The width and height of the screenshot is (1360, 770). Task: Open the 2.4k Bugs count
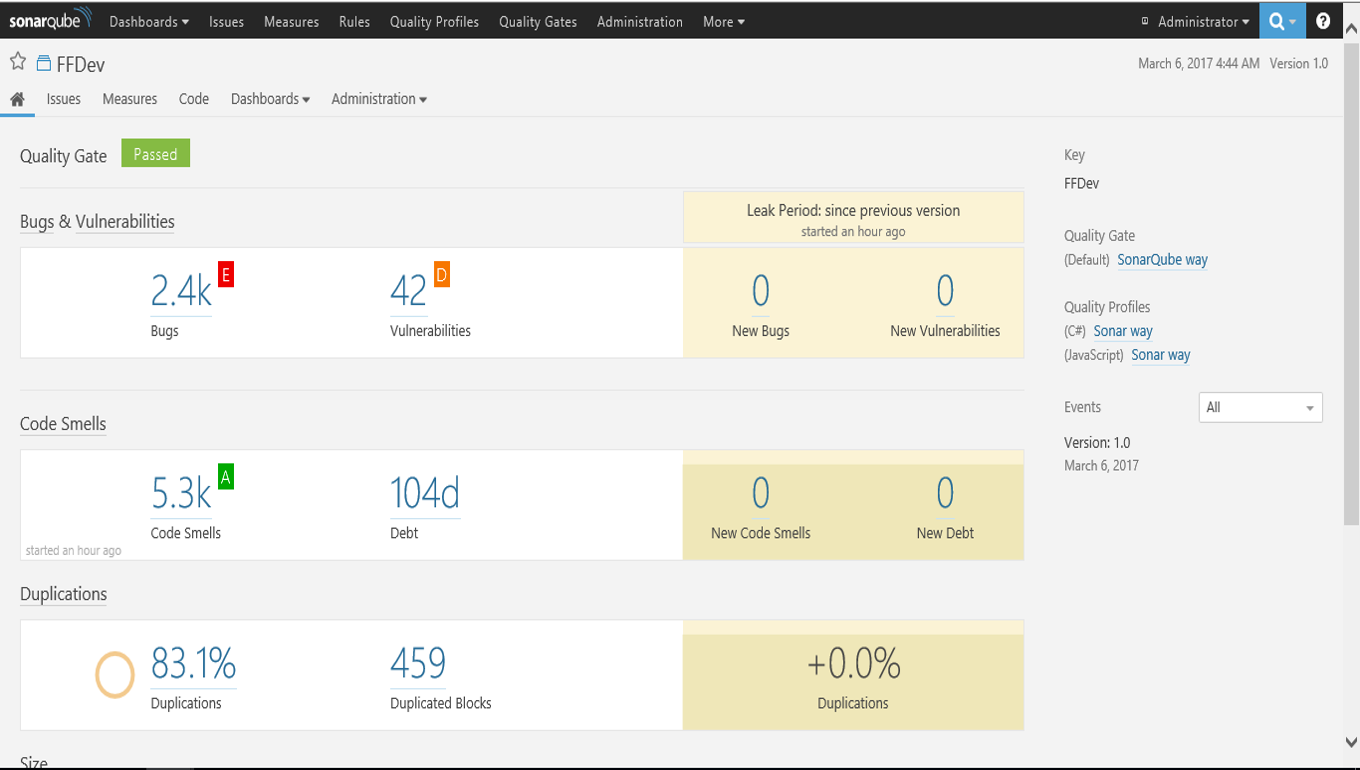181,291
